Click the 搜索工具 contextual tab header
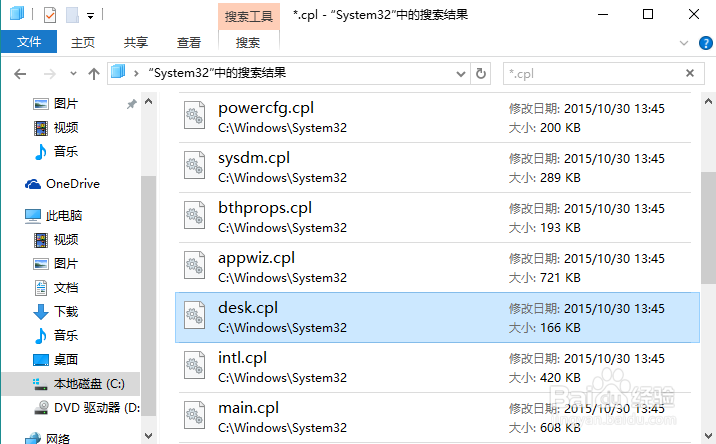Image resolution: width=716 pixels, height=444 pixels. [x=249, y=16]
